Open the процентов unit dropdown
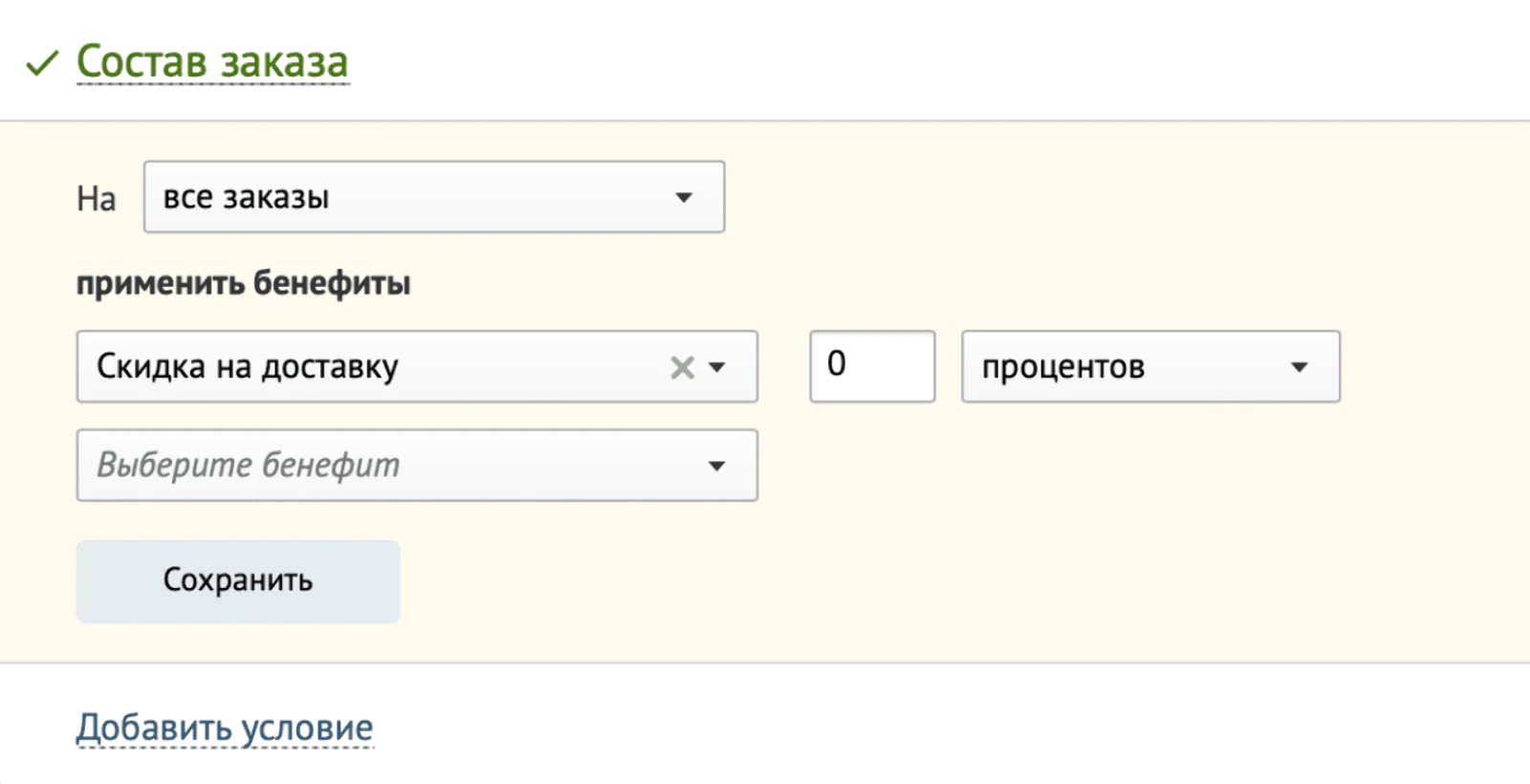Screen dimensions: 1530x784 (x=1150, y=366)
